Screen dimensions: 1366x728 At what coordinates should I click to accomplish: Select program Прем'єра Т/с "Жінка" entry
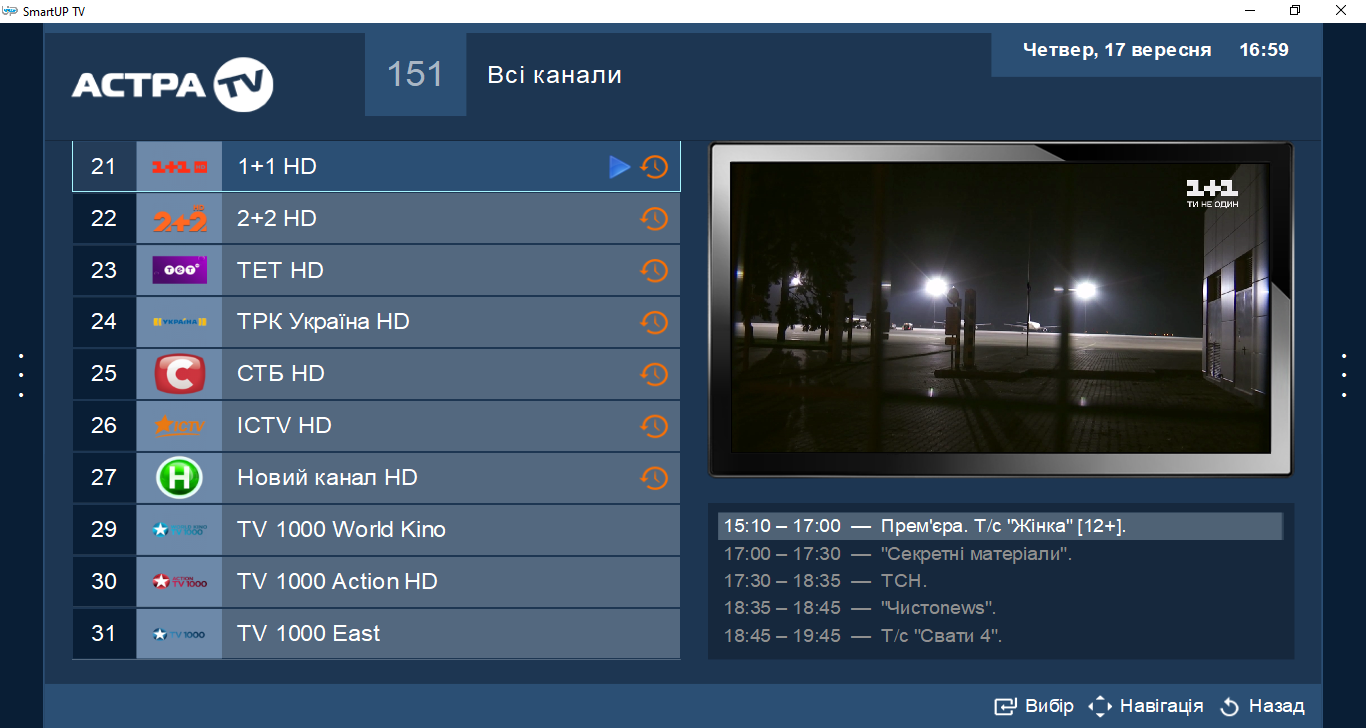(1000, 526)
